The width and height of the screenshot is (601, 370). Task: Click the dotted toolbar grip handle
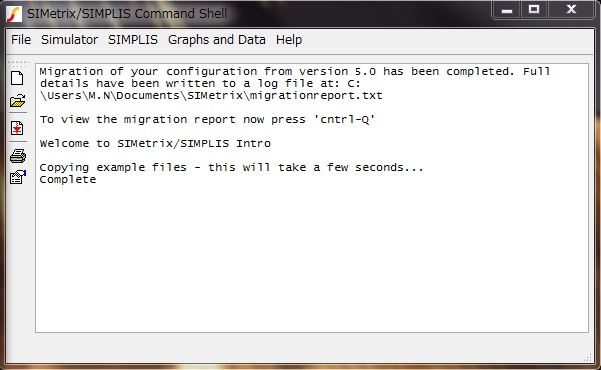[x=18, y=62]
